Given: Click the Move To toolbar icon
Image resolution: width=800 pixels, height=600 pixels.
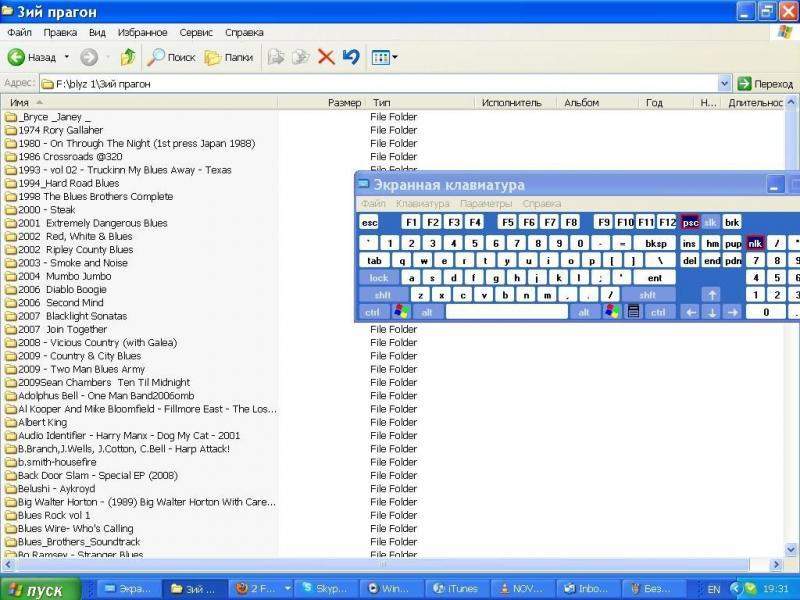Looking at the screenshot, I should tap(276, 57).
